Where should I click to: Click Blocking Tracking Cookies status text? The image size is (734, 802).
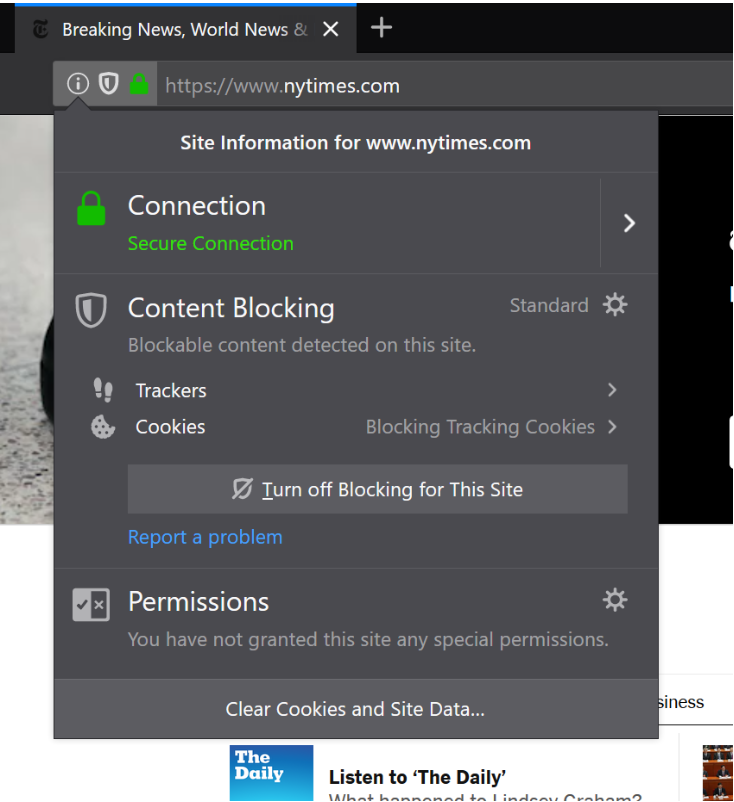[480, 427]
